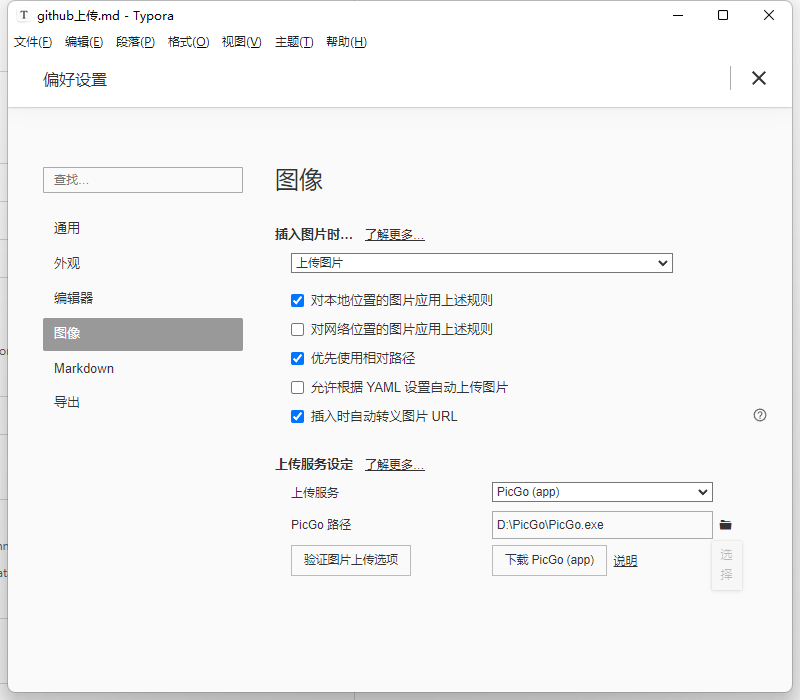Image resolution: width=800 pixels, height=700 pixels.
Task: Click the 图像 page heading
Action: pyautogui.click(x=299, y=180)
